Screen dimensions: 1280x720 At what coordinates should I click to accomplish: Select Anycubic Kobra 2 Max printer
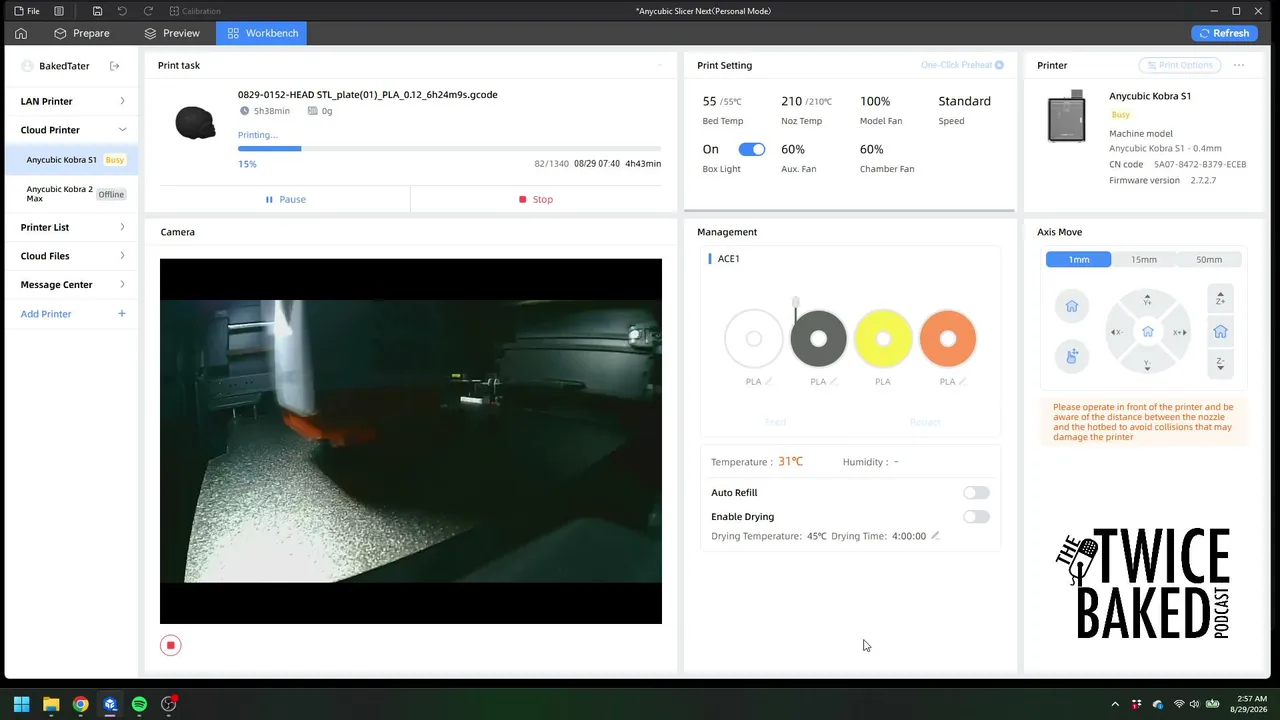click(72, 194)
